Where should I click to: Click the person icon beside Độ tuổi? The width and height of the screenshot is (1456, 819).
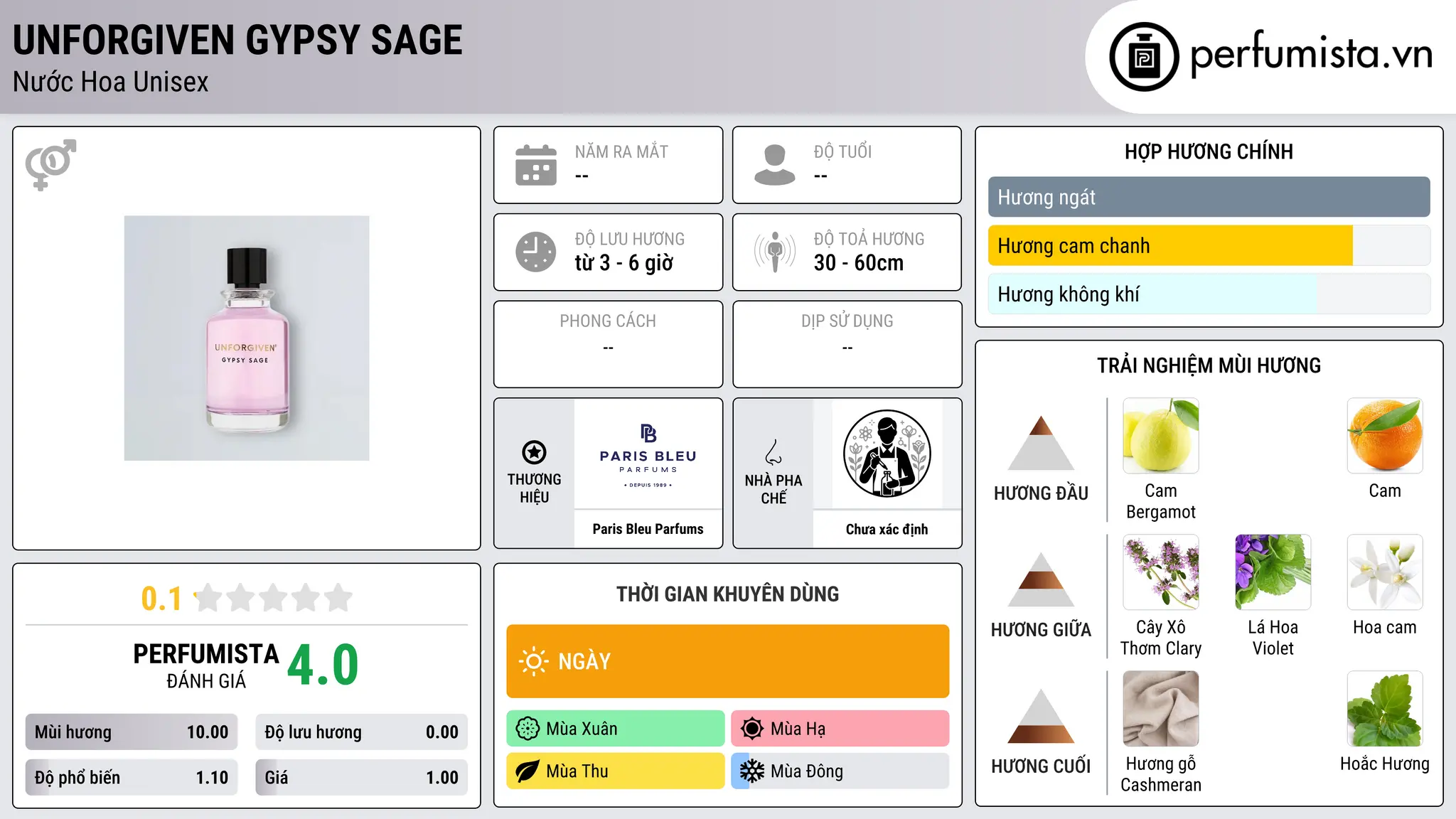[775, 165]
